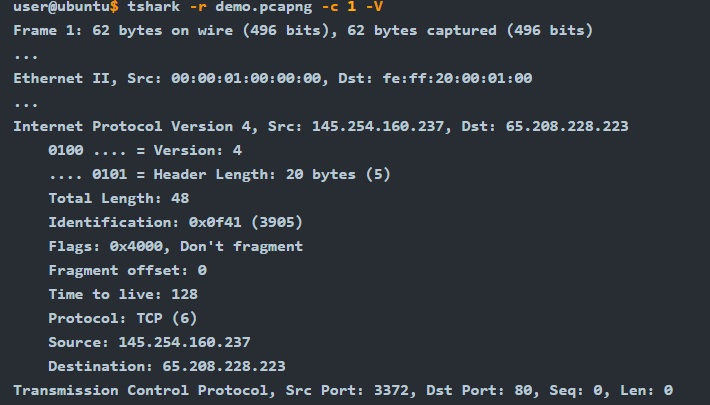Click the Fragment offset: 0 line
This screenshot has width=710, height=405.
(127, 270)
